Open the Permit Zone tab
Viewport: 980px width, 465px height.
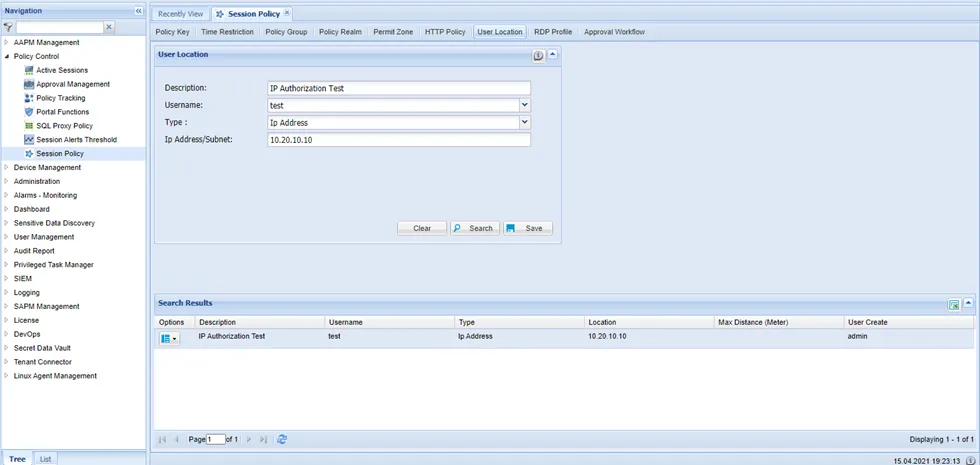(393, 32)
